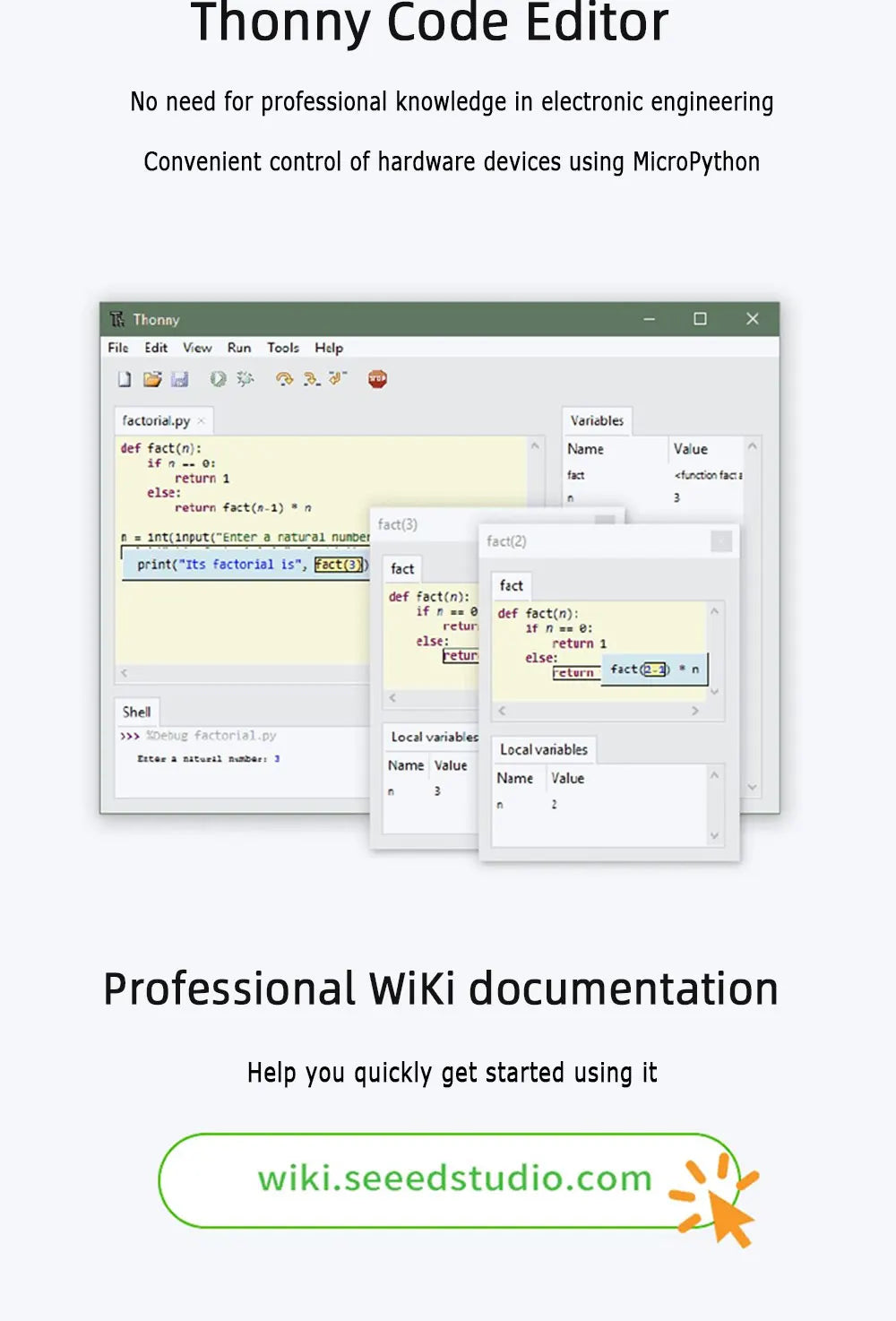Click Value column header in Variables panel
The height and width of the screenshot is (1321, 896).
click(690, 449)
